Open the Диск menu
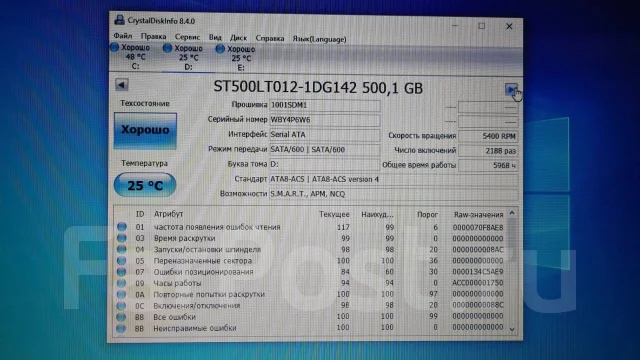 pyautogui.click(x=238, y=38)
